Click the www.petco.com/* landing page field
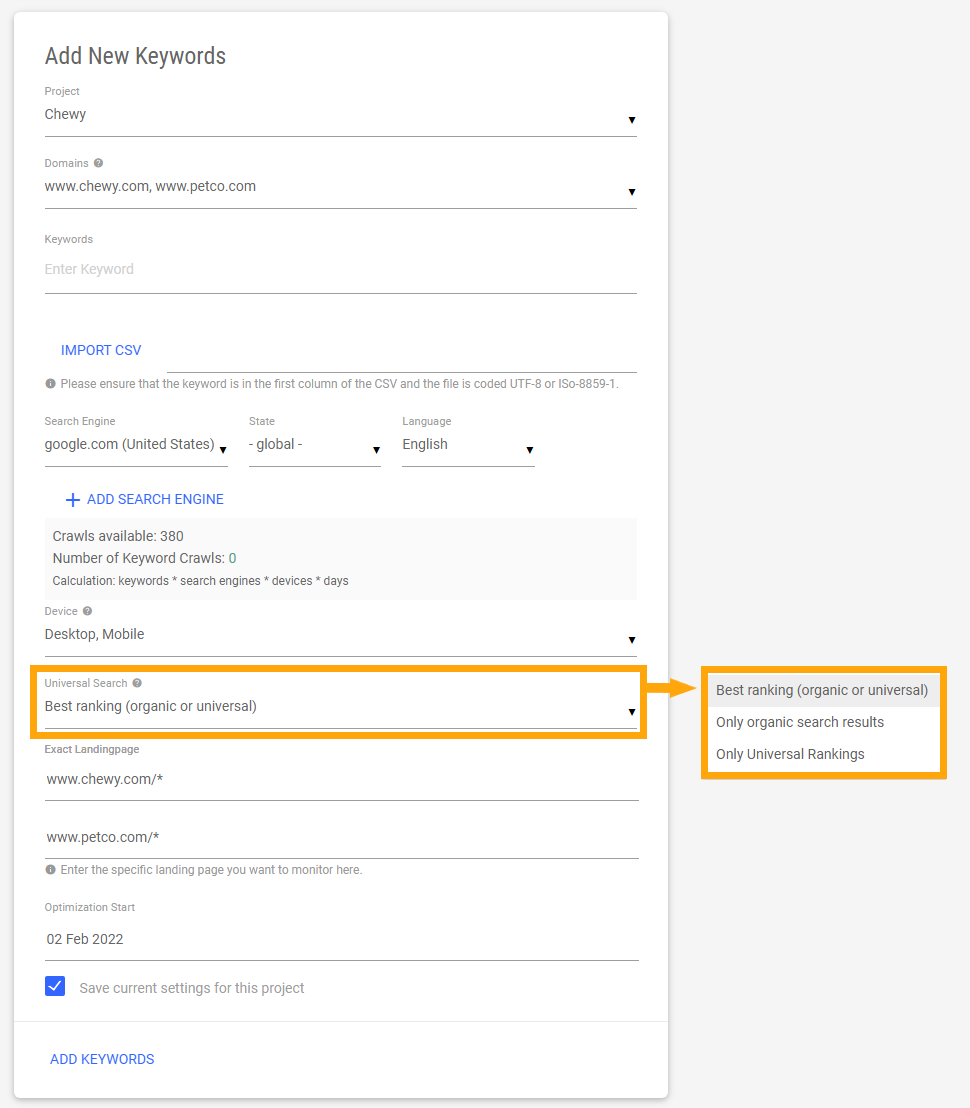The image size is (970, 1108). pyautogui.click(x=341, y=838)
